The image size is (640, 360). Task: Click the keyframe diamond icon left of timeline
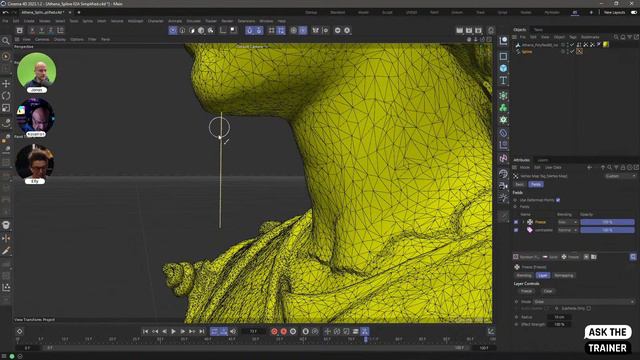(x=20, y=331)
